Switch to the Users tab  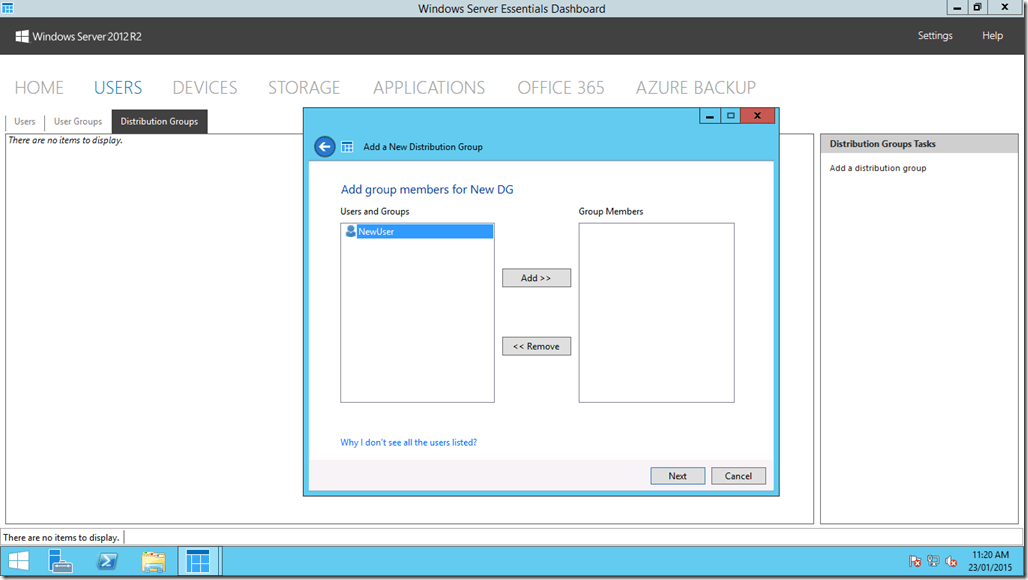(24, 121)
